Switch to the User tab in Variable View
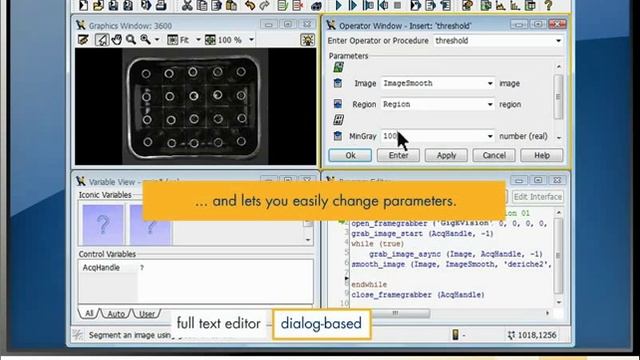Viewport: 640px width, 360px height. [147, 314]
